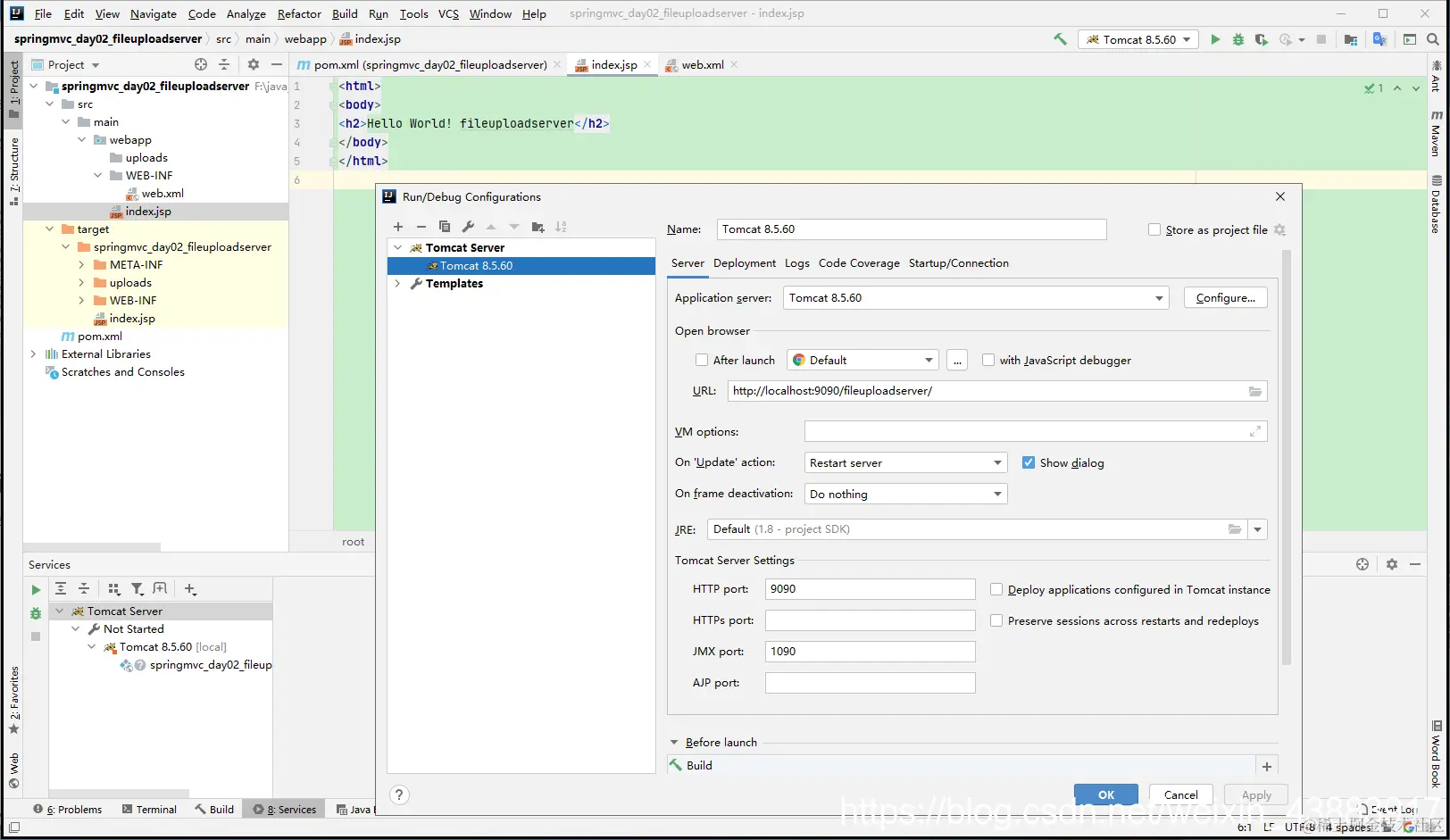
Task: Expand the Templates node in the dialog
Action: (398, 284)
